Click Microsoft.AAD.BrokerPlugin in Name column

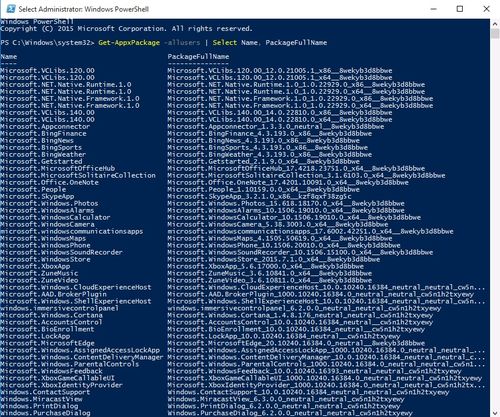point(53,295)
